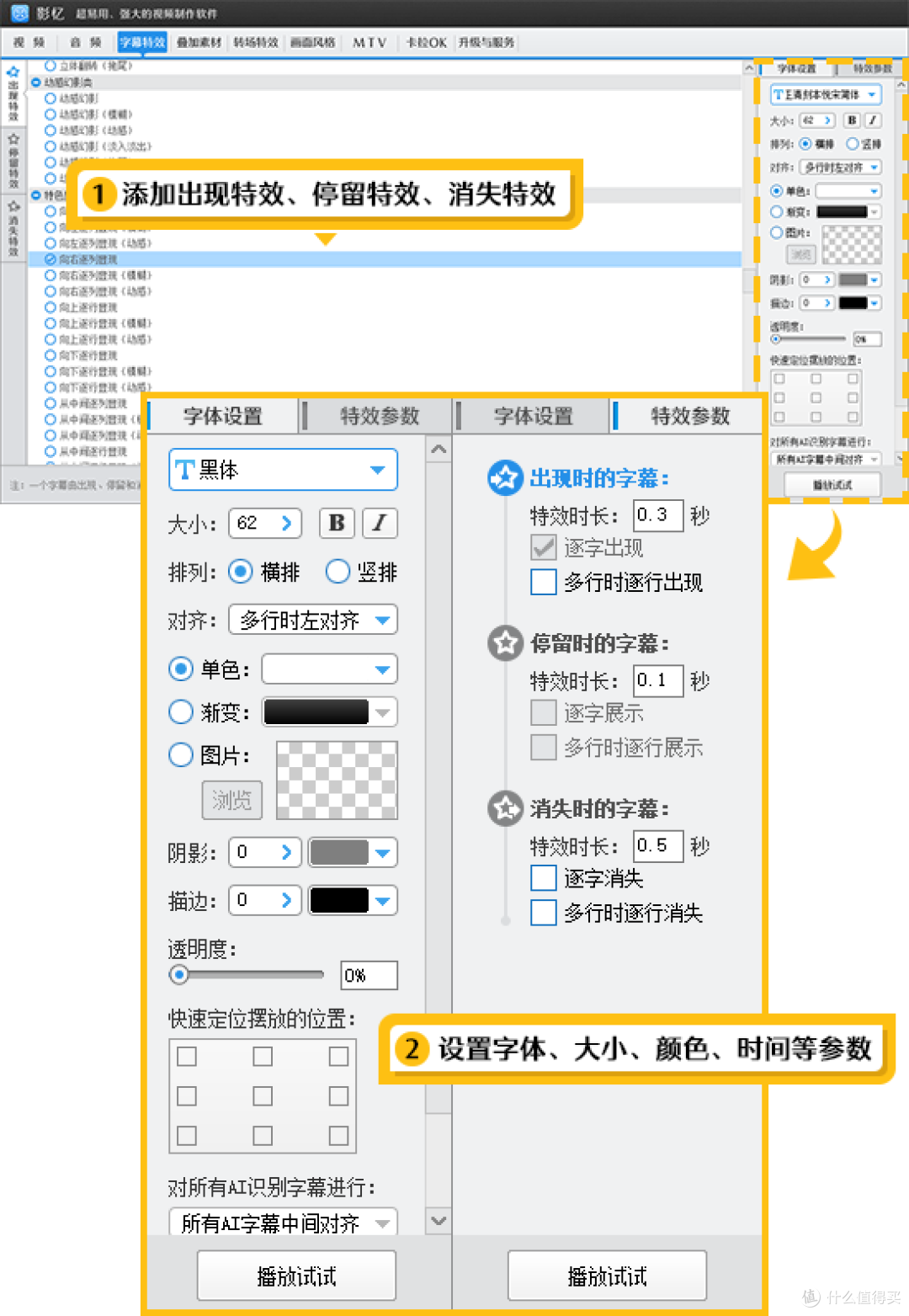Select top-left box in enlarged position grid

coord(187,1056)
